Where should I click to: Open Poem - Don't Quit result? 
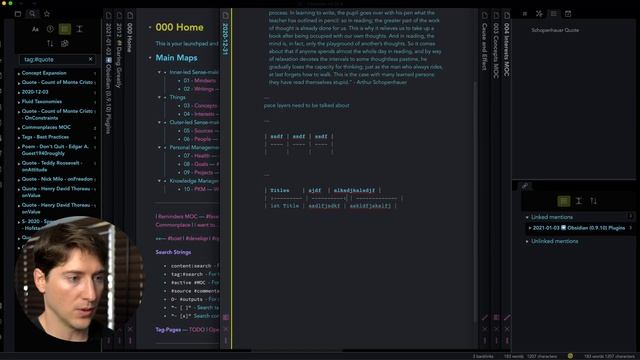(x=55, y=150)
